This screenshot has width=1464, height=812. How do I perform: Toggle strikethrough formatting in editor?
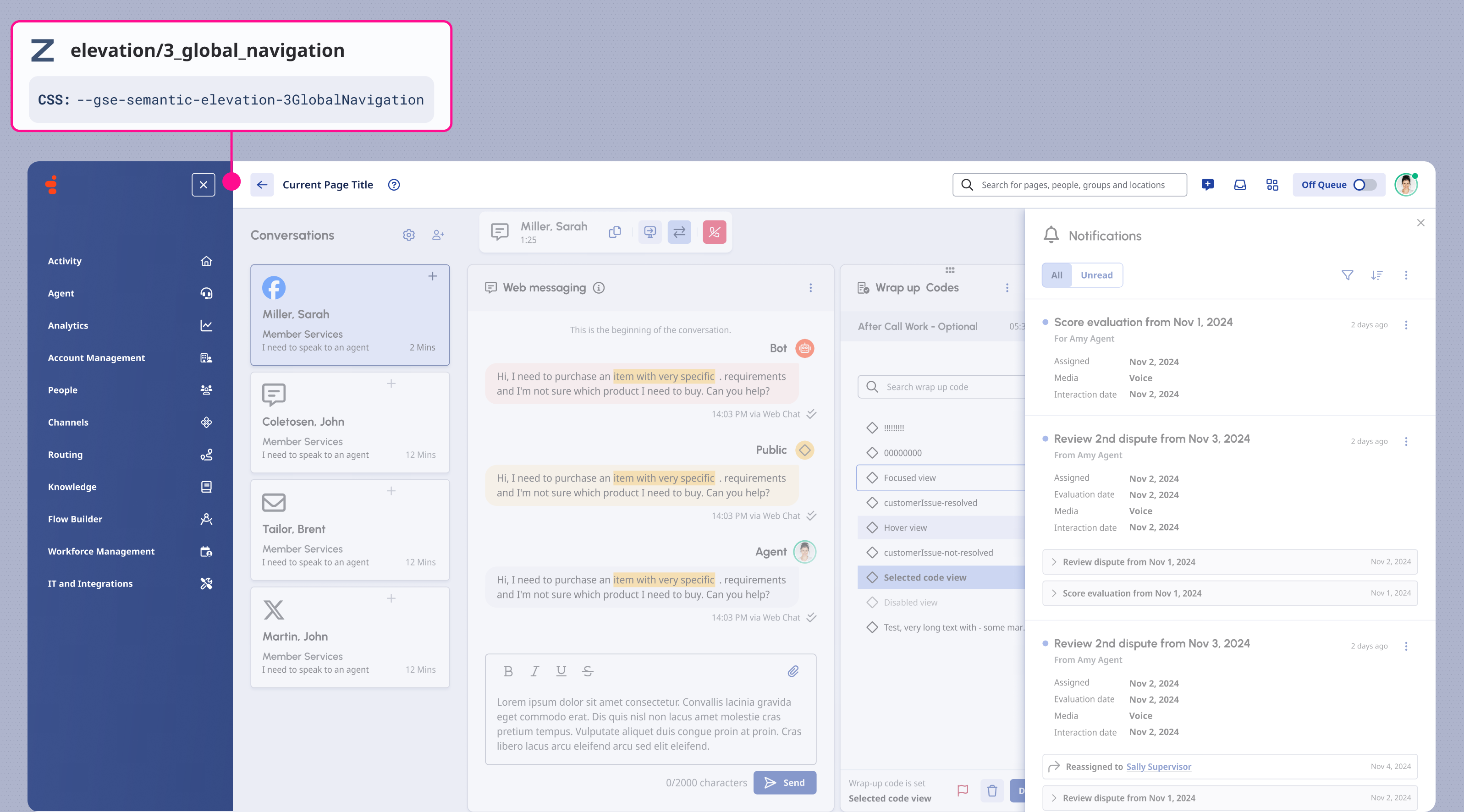588,671
